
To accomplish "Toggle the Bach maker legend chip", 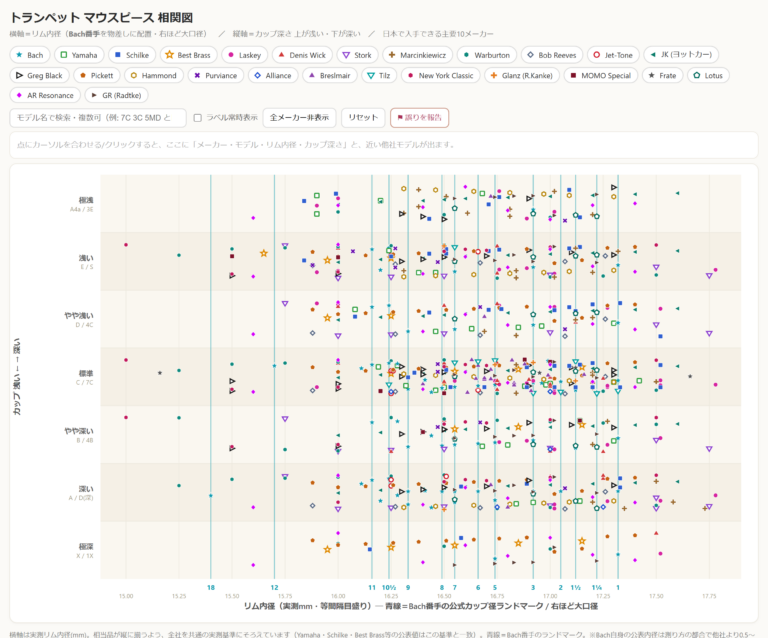I will tap(30, 55).
